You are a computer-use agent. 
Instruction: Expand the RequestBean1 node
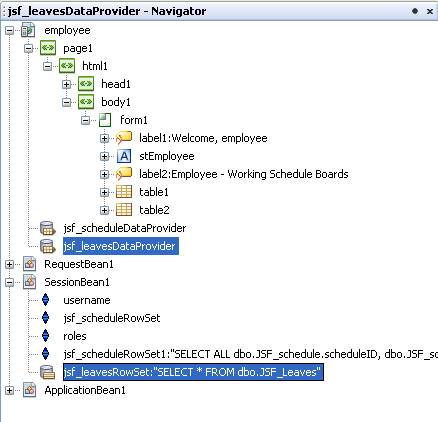(x=9, y=264)
